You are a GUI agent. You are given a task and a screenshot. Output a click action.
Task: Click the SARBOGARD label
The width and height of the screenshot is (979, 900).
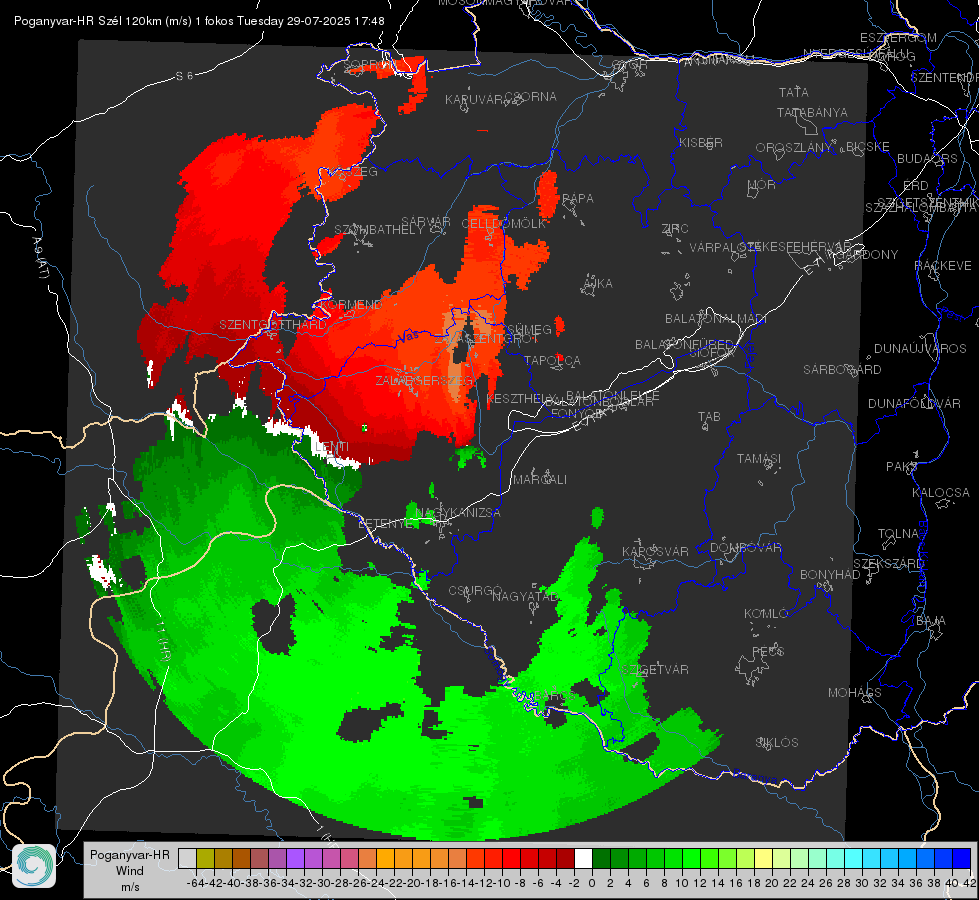(x=842, y=370)
